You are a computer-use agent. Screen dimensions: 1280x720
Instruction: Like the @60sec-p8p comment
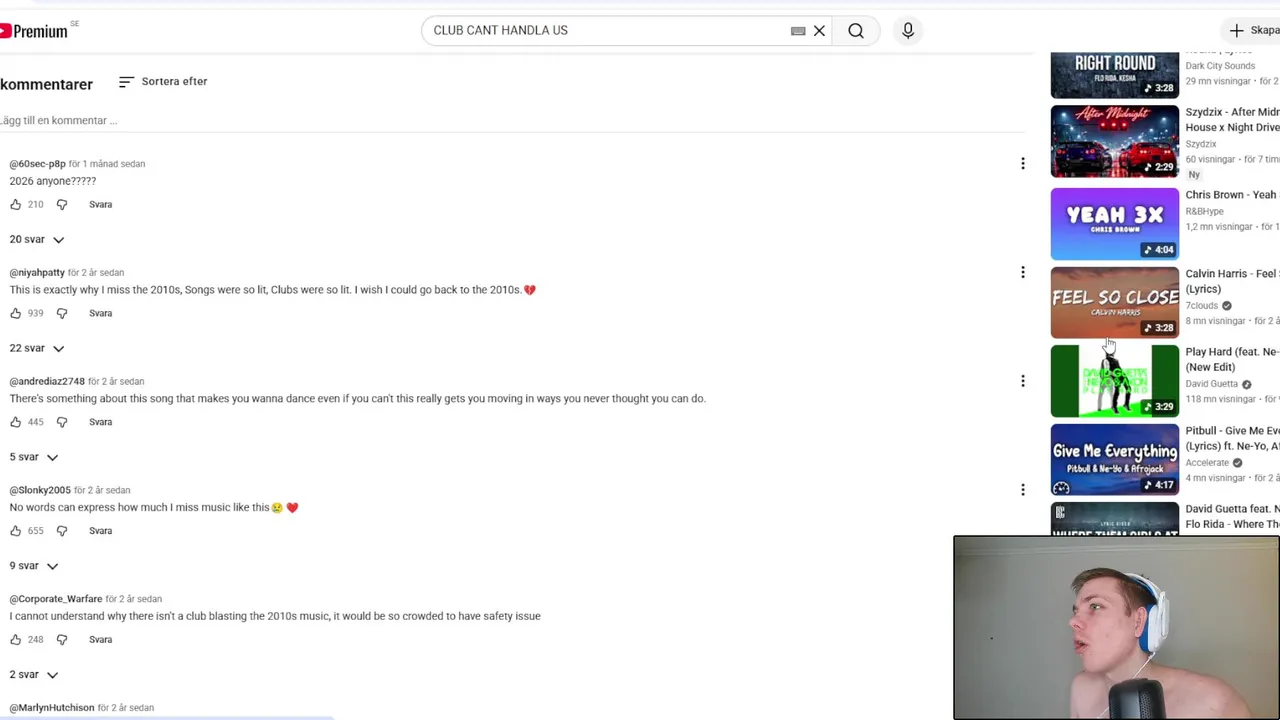click(x=16, y=205)
